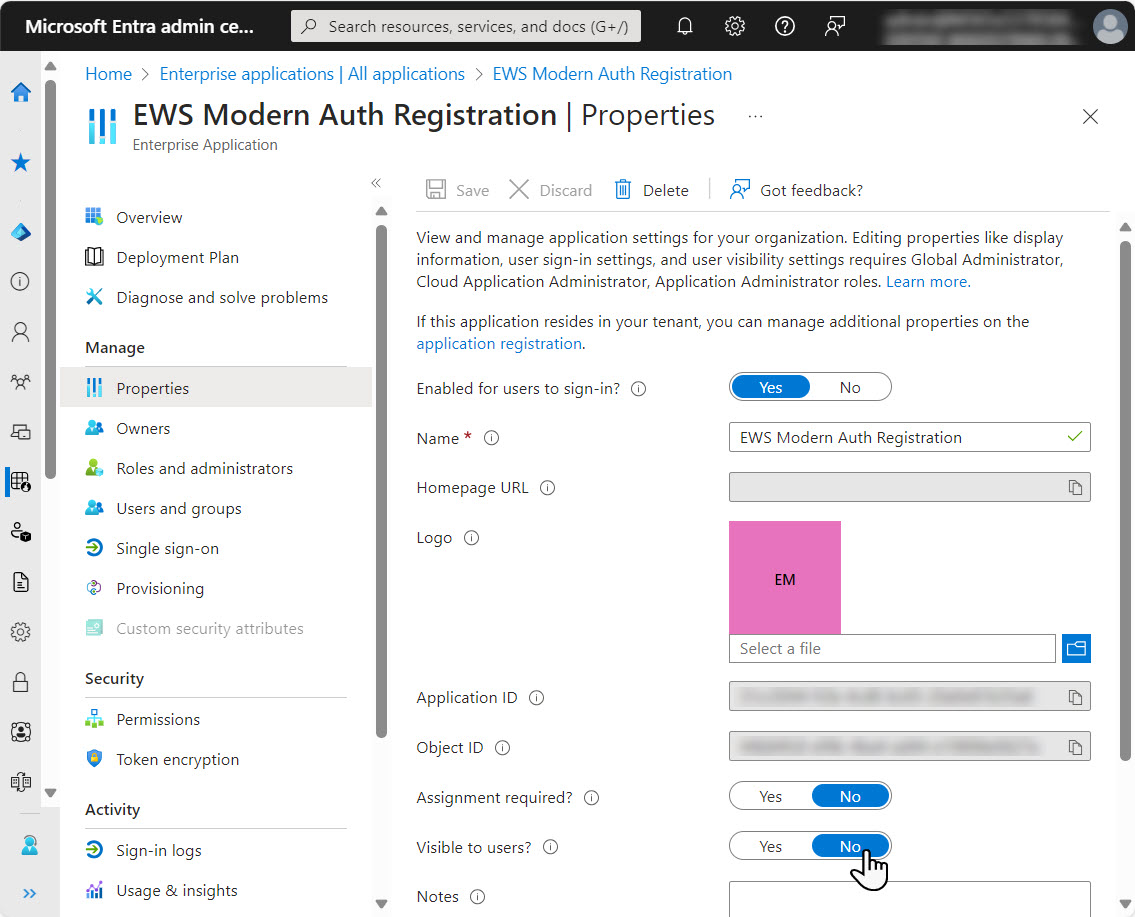The height and width of the screenshot is (917, 1135).
Task: Open portal settings gear in top bar
Action: (735, 26)
